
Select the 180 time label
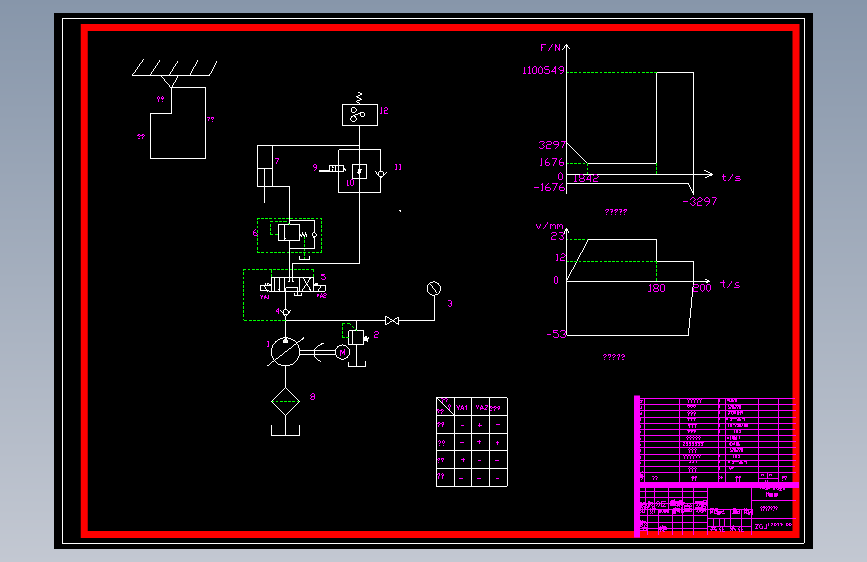pos(656,288)
